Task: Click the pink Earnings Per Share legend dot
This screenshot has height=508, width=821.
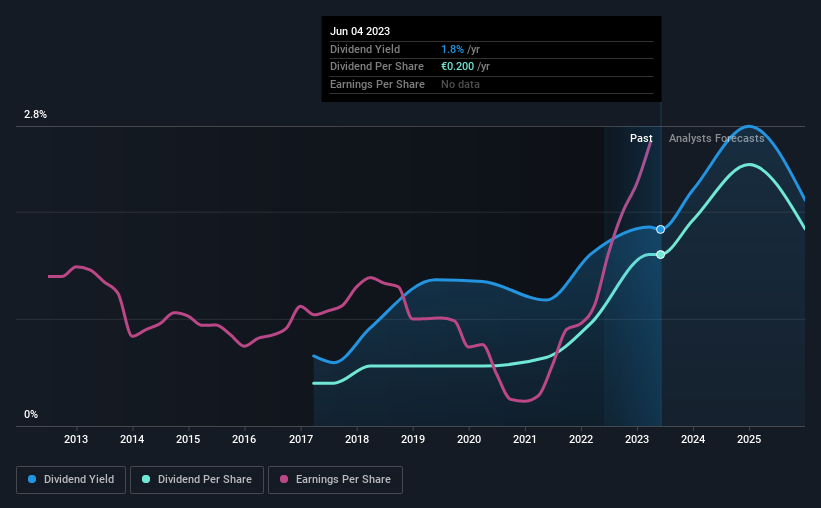Action: [284, 479]
